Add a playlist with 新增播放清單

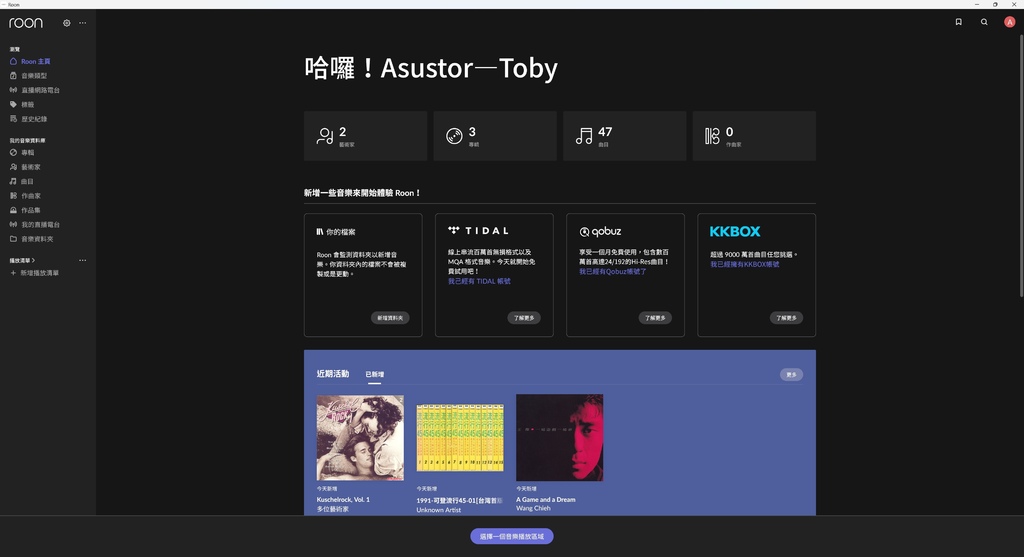pos(35,273)
